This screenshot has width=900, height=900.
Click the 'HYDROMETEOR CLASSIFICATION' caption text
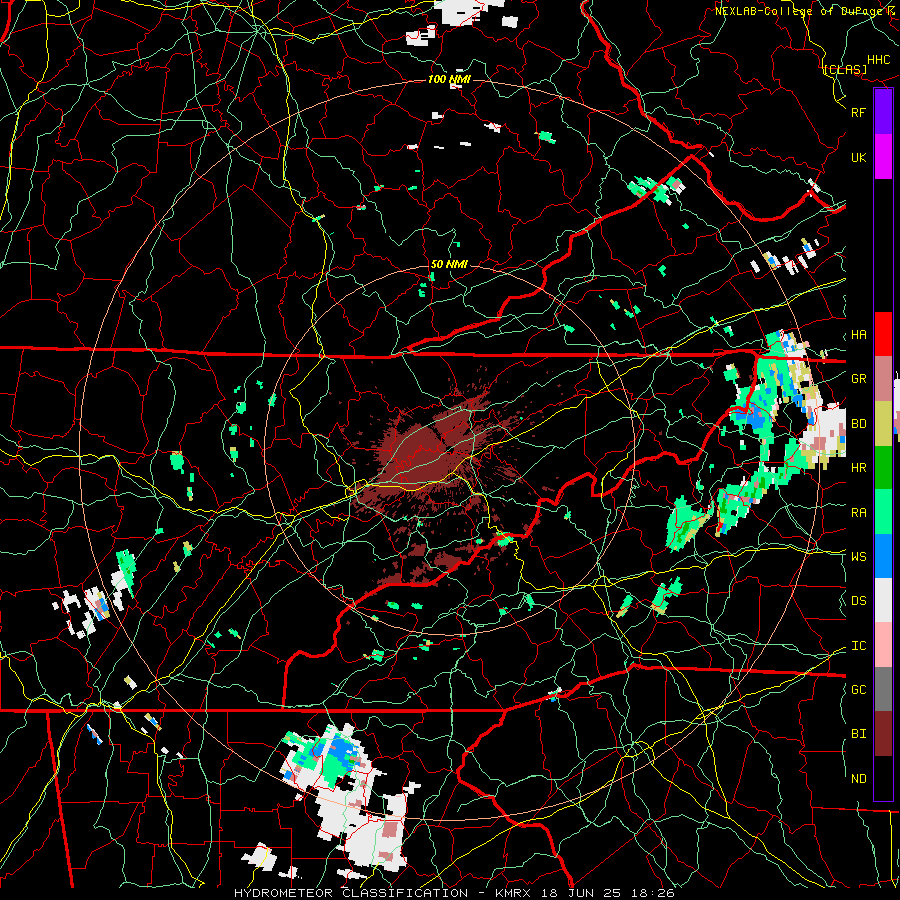point(351,893)
